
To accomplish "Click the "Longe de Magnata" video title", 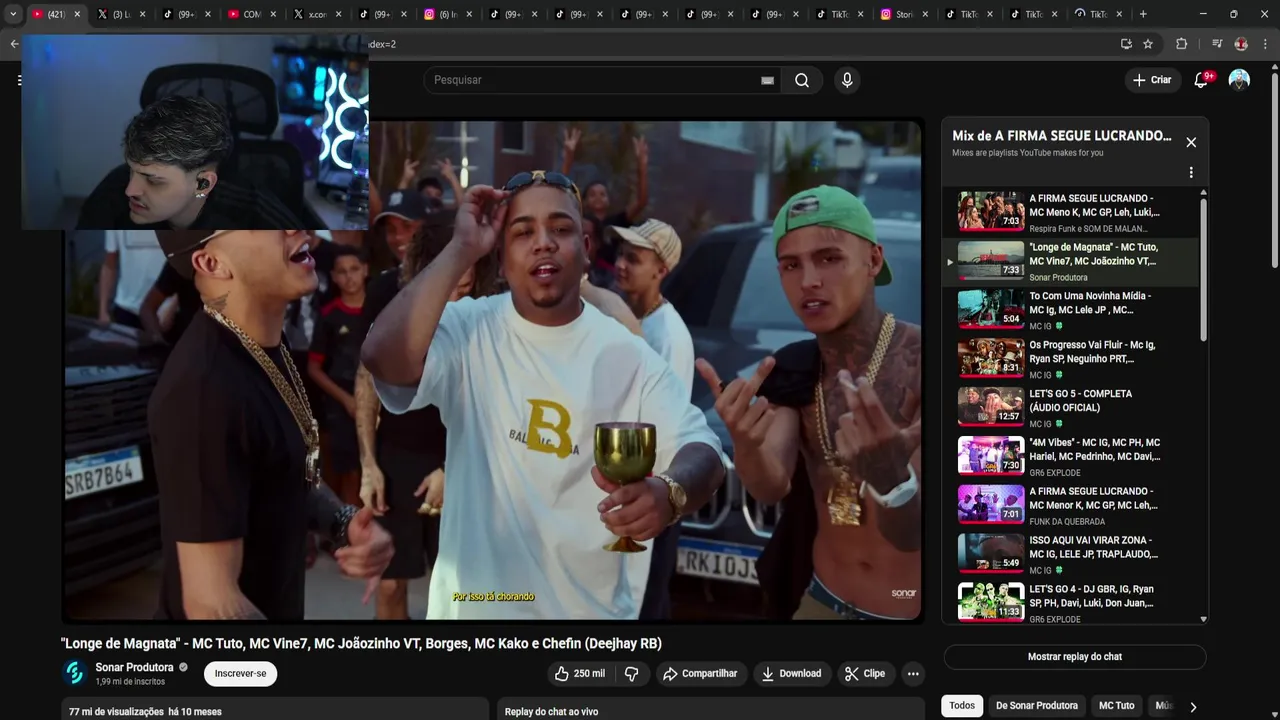I will tap(361, 644).
